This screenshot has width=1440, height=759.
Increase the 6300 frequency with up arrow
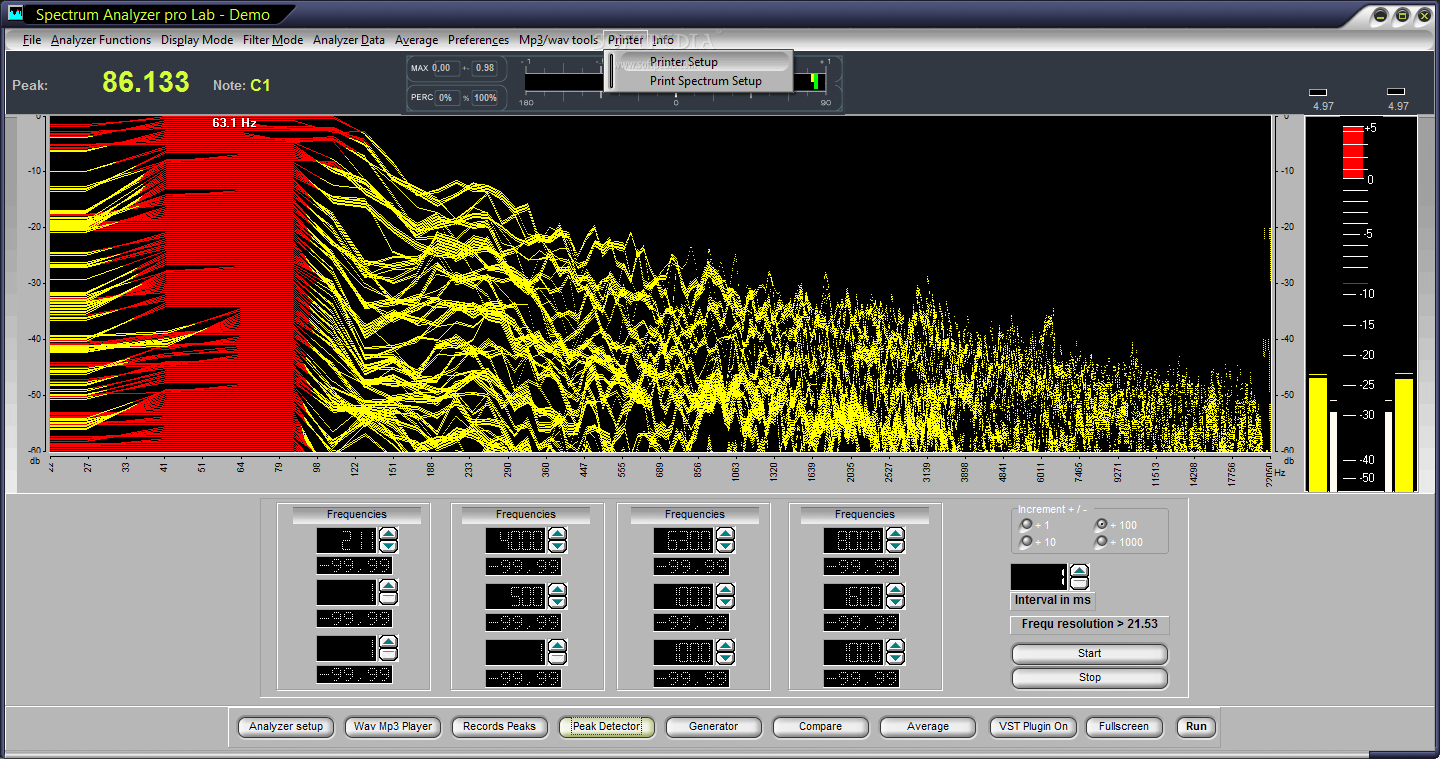pyautogui.click(x=726, y=535)
